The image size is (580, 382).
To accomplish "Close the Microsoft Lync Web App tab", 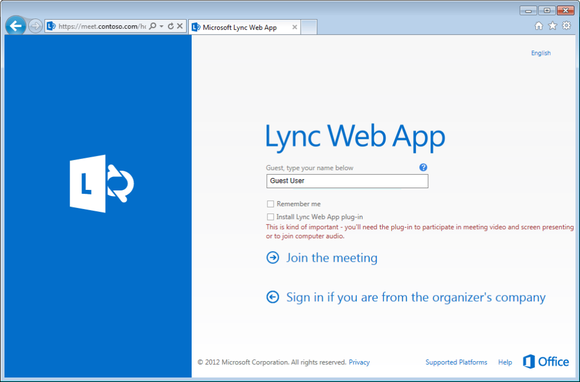I will (295, 27).
